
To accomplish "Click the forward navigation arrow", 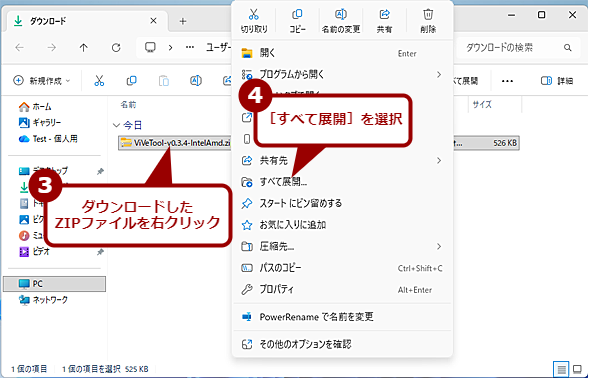I will [51, 48].
